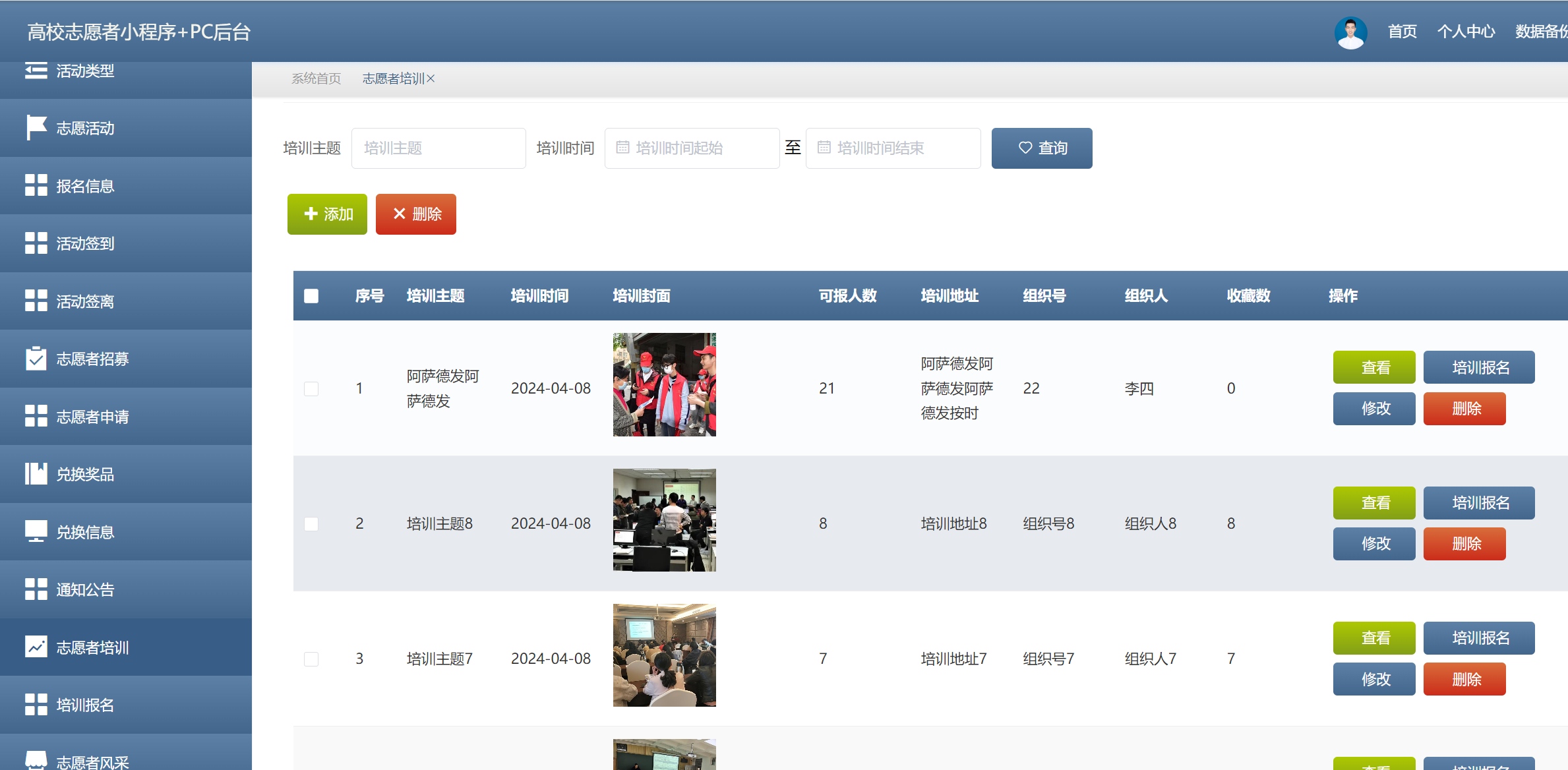Open the cover thumbnail of 培训主题7
The width and height of the screenshot is (1568, 770).
(x=664, y=655)
